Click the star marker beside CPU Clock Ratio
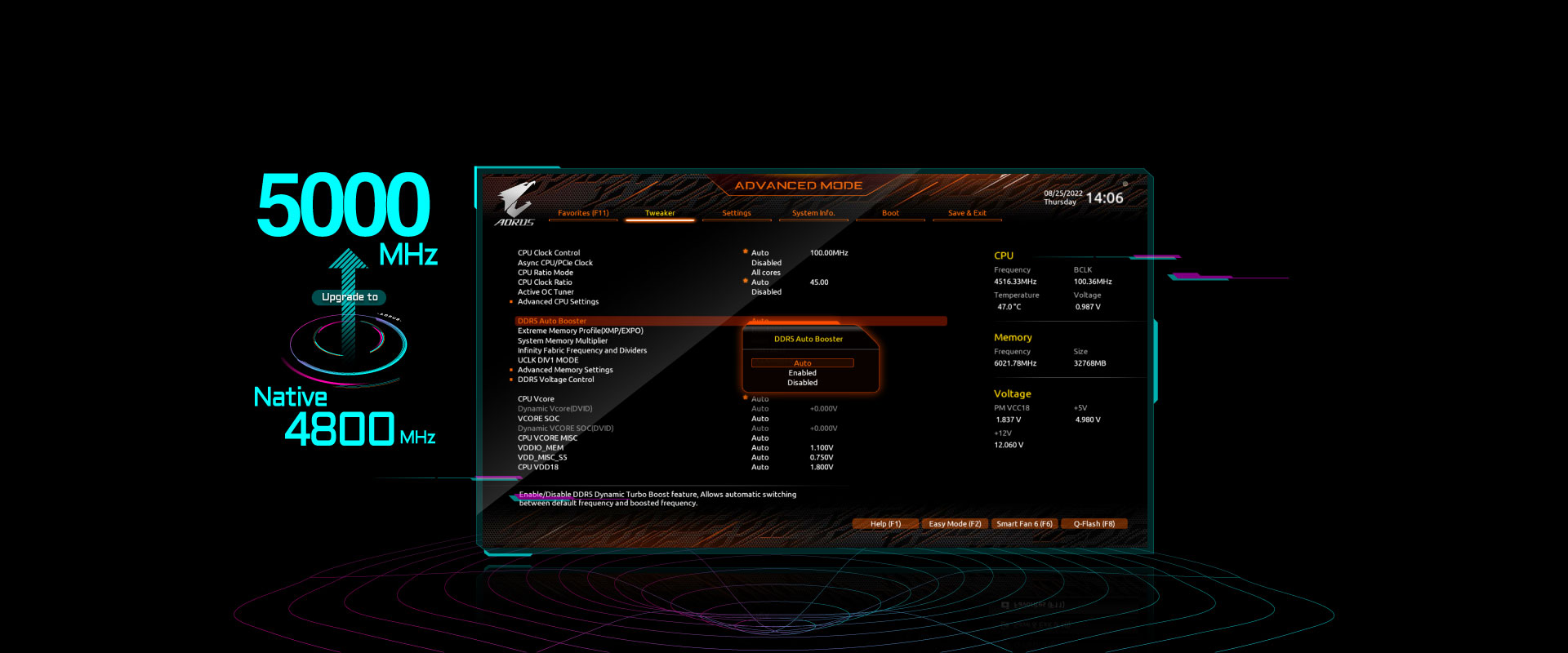This screenshot has height=653, width=1568. 745,281
